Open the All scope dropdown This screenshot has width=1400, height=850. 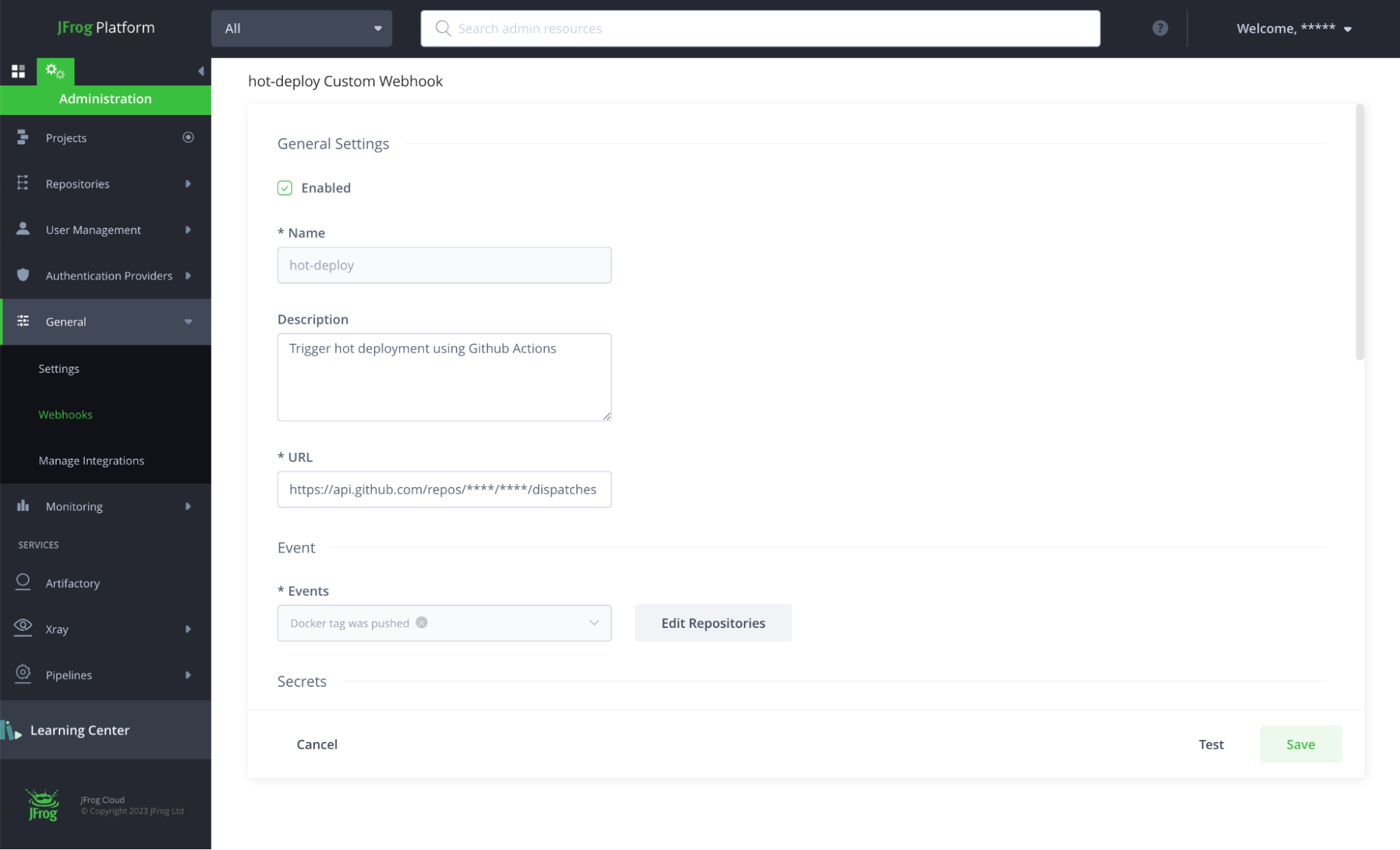coord(301,29)
